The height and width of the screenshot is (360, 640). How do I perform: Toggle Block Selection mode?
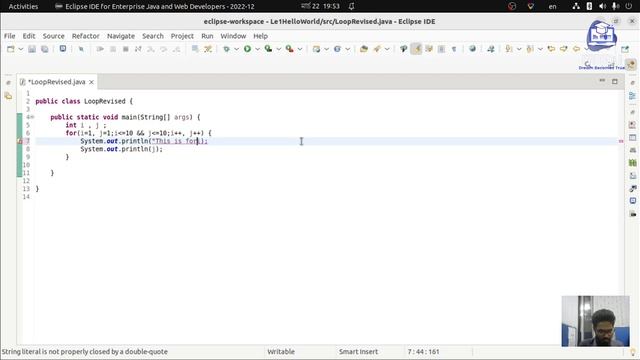[441, 49]
